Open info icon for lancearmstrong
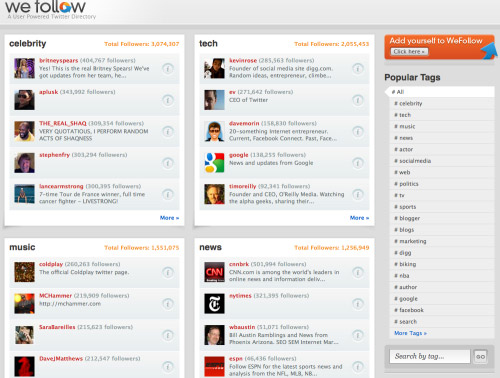Viewport: 500px width, 378px height. coord(168,194)
